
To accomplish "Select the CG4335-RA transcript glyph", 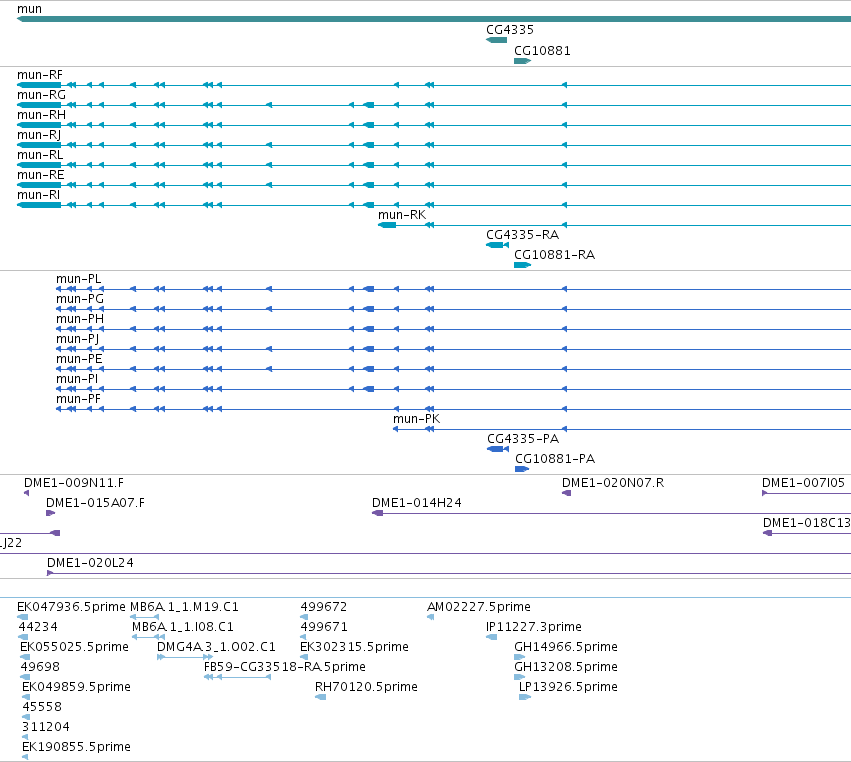I will tap(497, 245).
